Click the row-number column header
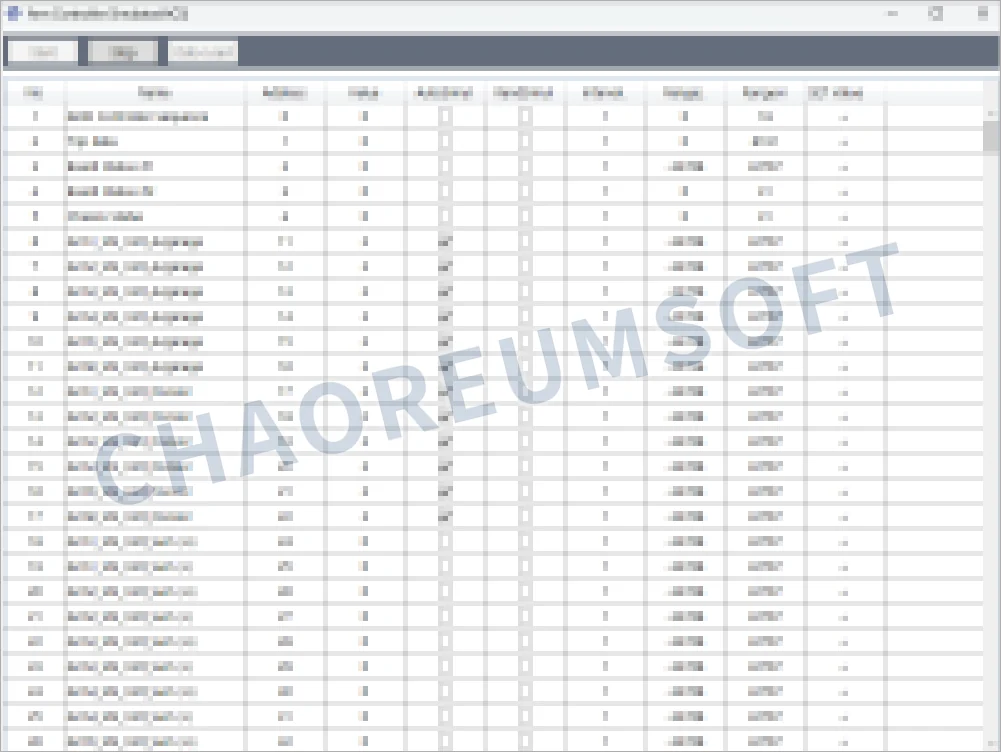Screen dimensions: 1001x752 click(33, 93)
